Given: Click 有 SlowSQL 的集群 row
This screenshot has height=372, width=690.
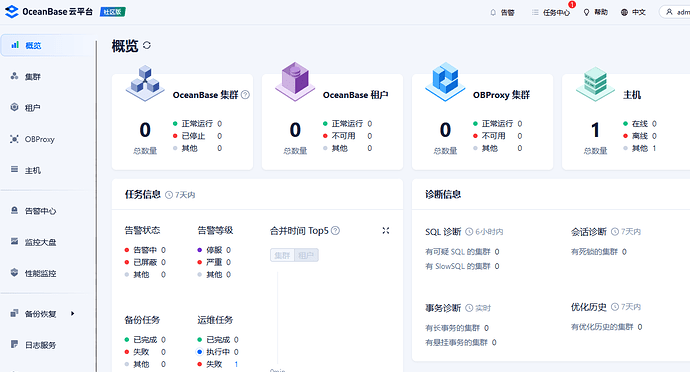Looking at the screenshot, I should tap(462, 266).
